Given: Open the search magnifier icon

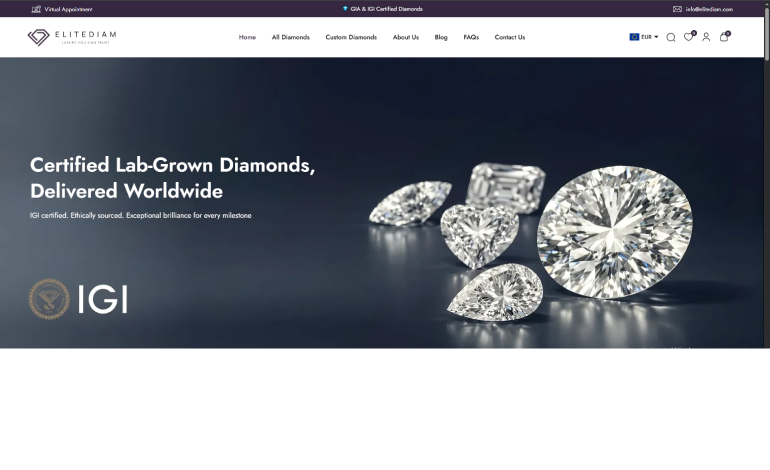Looking at the screenshot, I should pyautogui.click(x=670, y=37).
